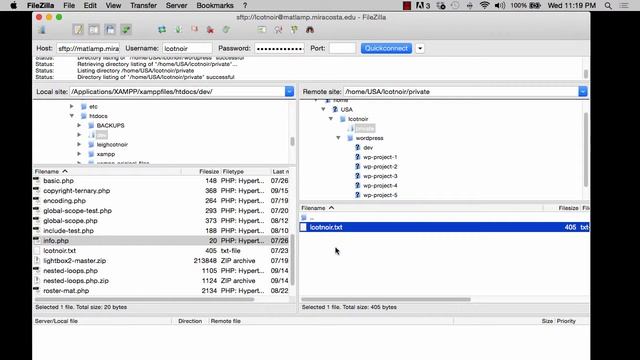Select the dev folder under wordpress
640x360 pixels.
click(368, 147)
